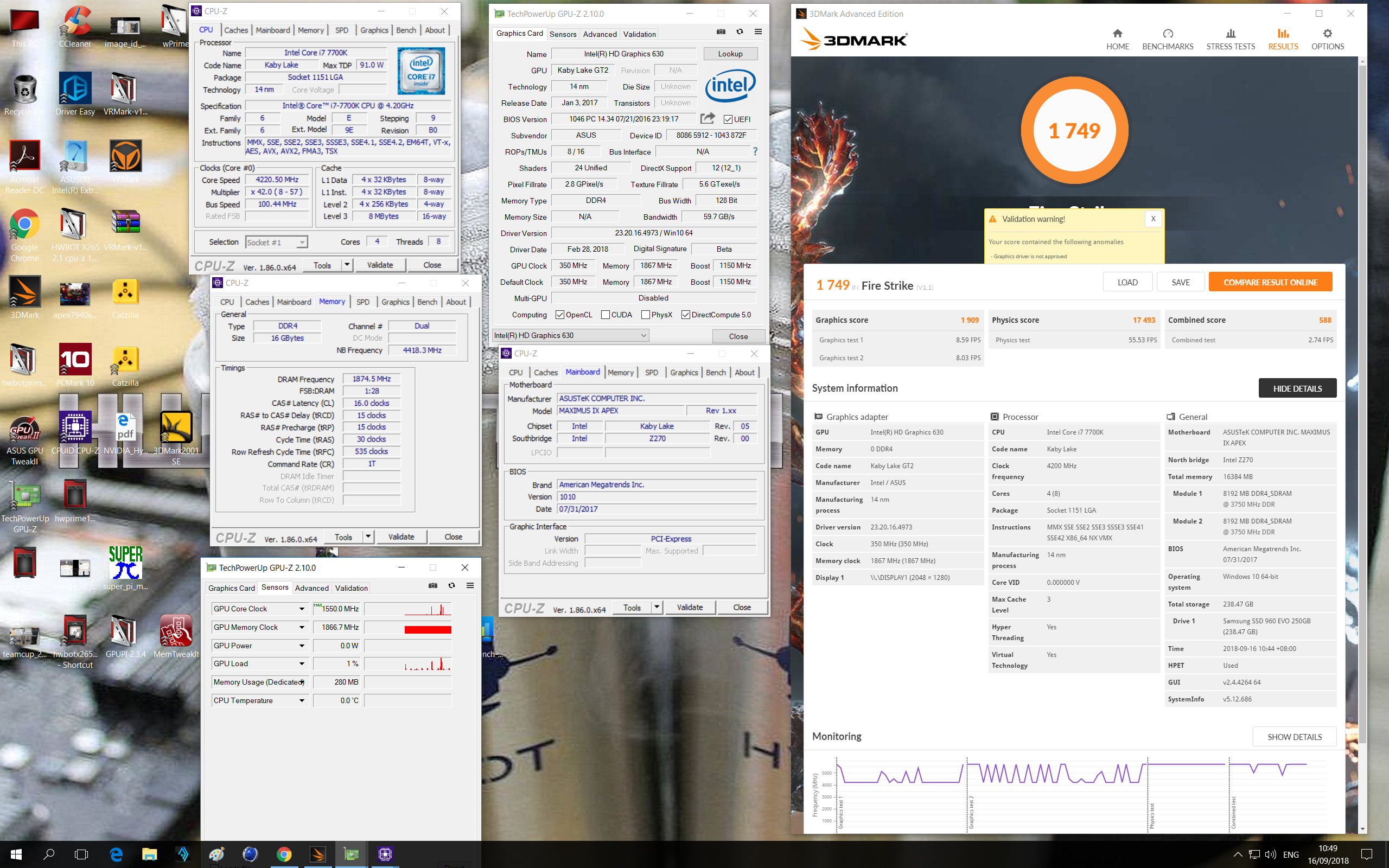Image resolution: width=1389 pixels, height=868 pixels.
Task: Toggle the OpenCL checkbox
Action: point(560,315)
